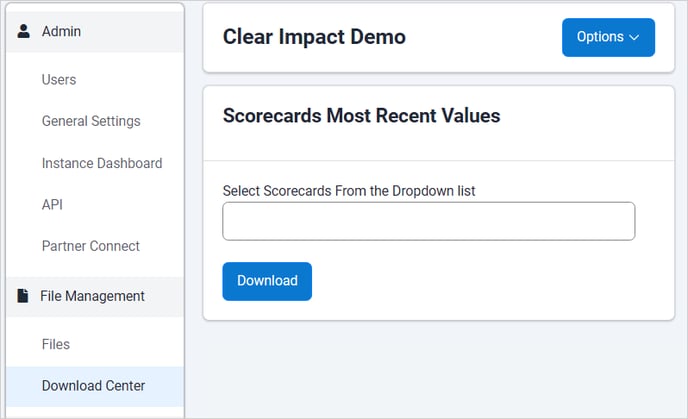Click the File Management label text
Image resolution: width=688 pixels, height=419 pixels.
[92, 296]
